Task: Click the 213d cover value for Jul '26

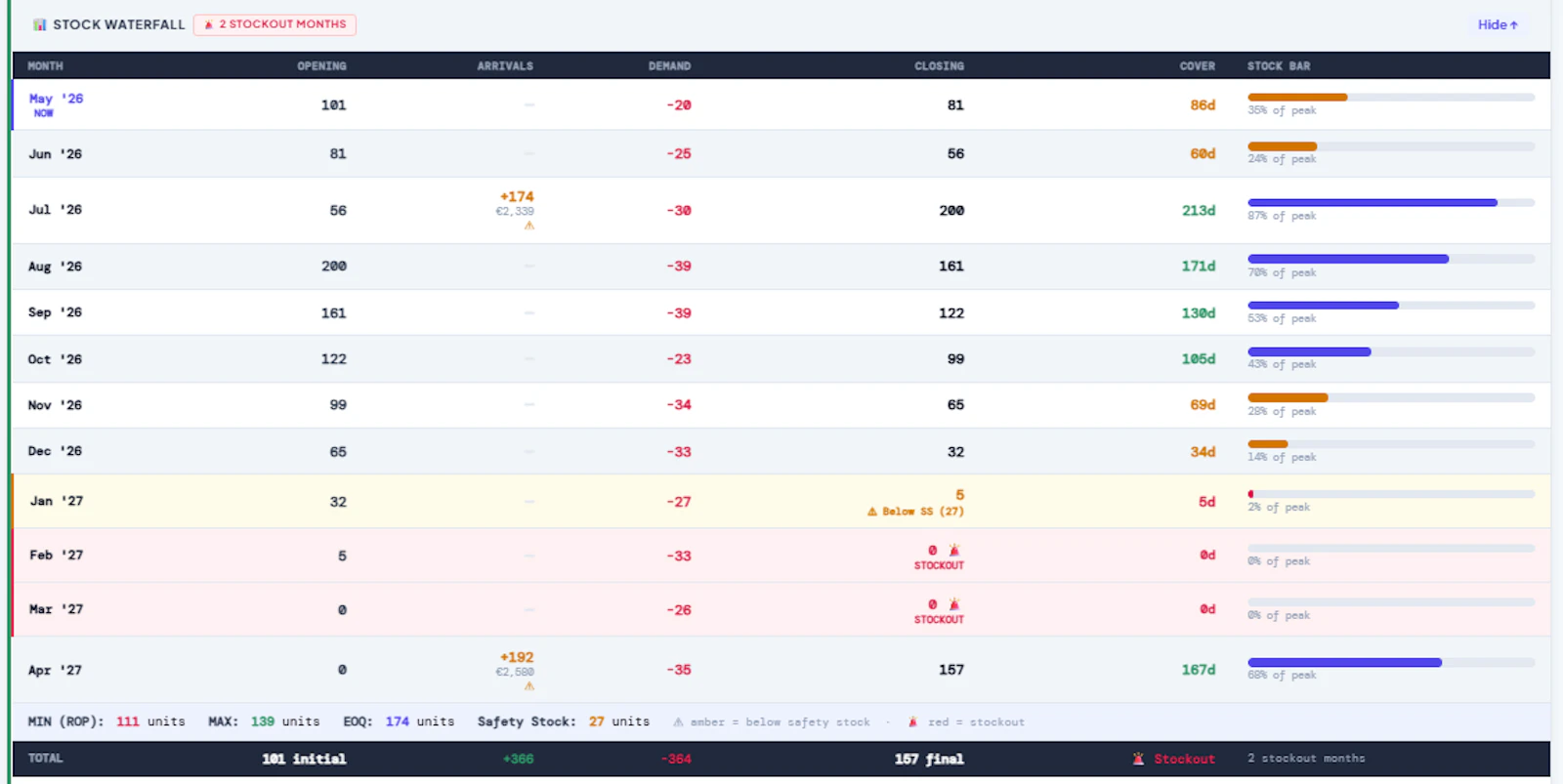Action: point(1199,210)
